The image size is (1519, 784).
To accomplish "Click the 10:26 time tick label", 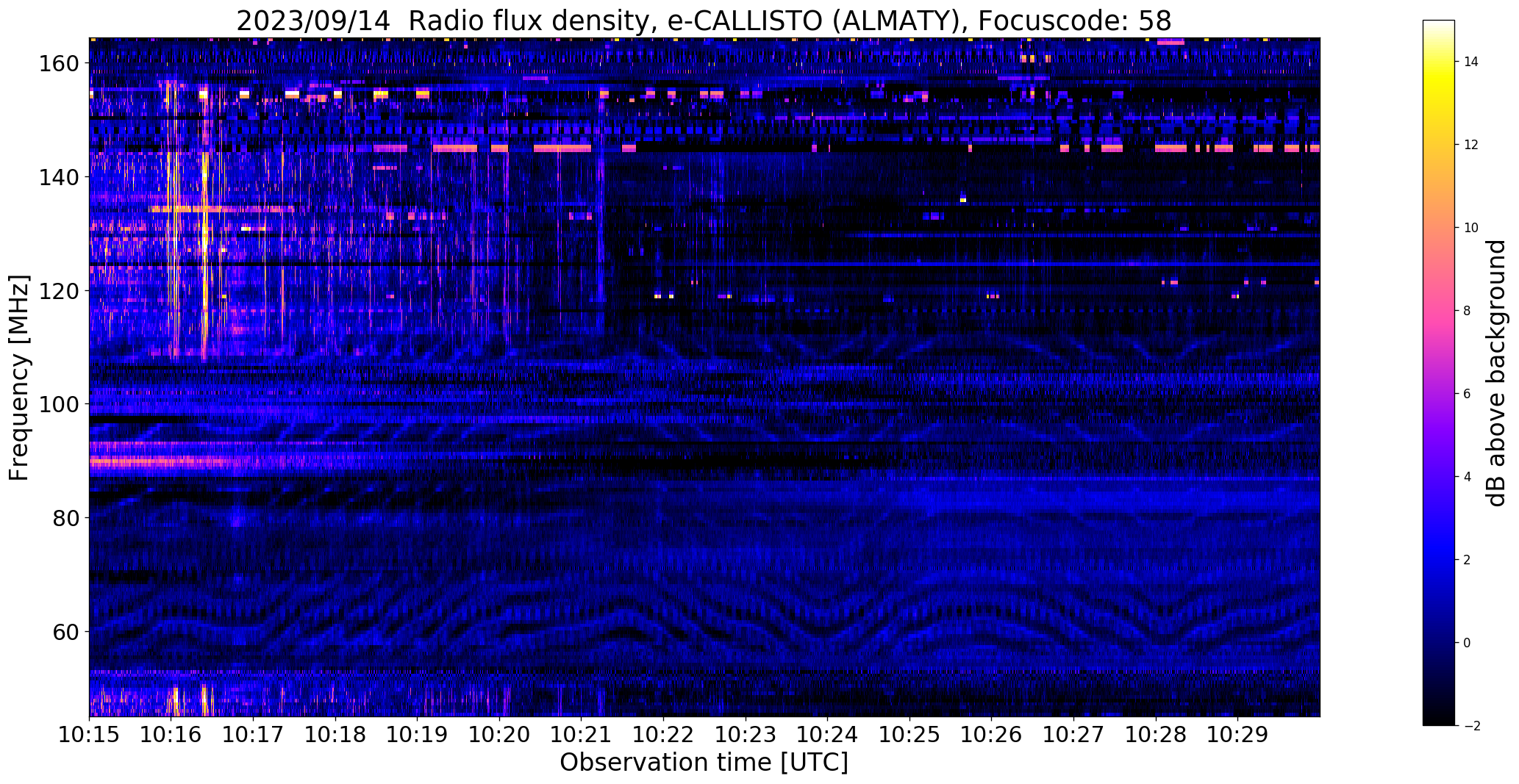I will [x=991, y=734].
